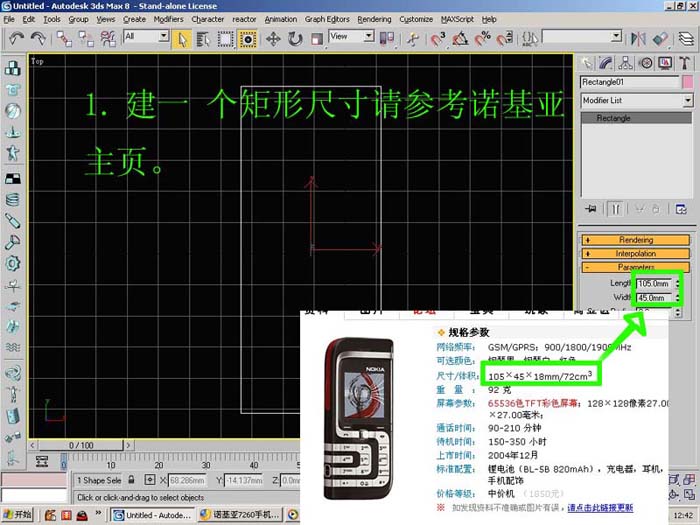Open the Rendering menu
This screenshot has height=525, width=700.
pyautogui.click(x=374, y=19)
